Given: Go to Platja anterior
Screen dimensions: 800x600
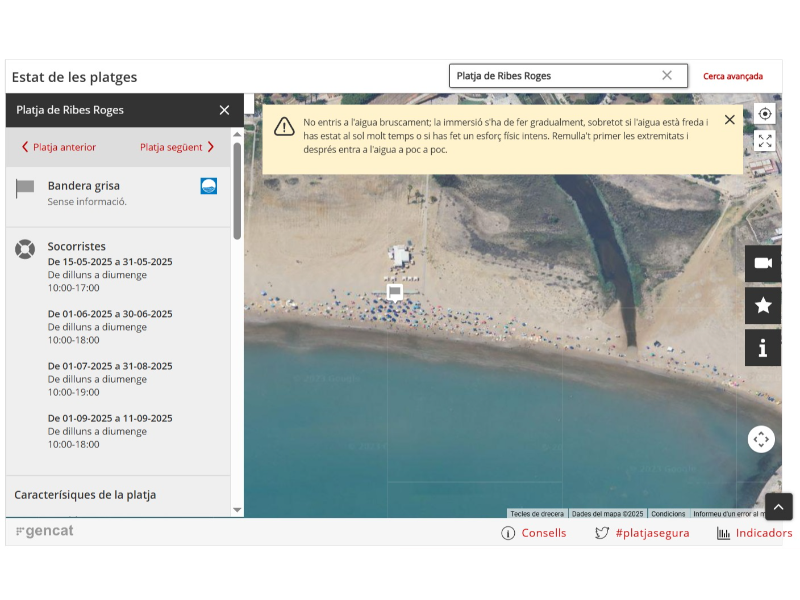Looking at the screenshot, I should pos(59,147).
